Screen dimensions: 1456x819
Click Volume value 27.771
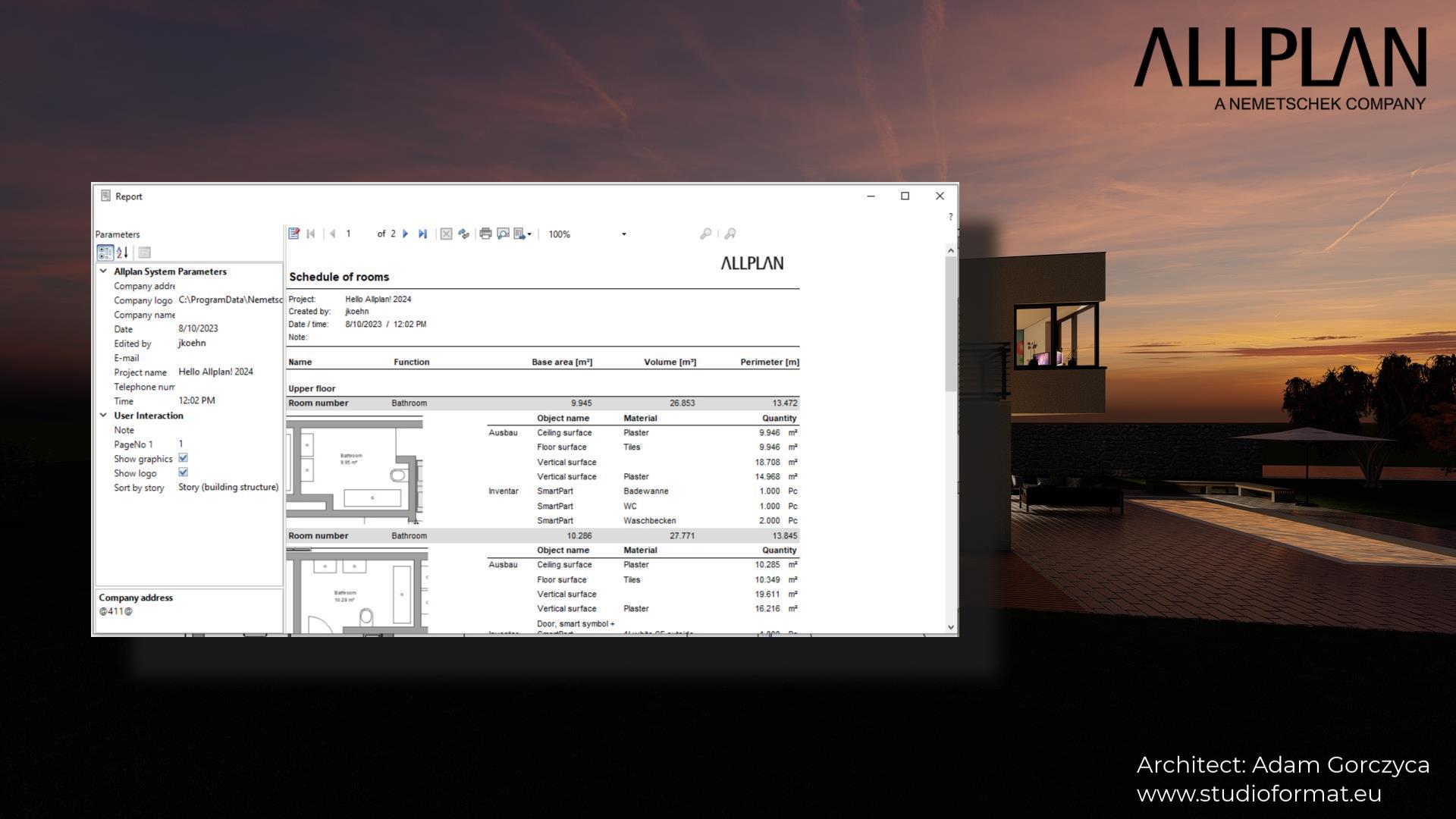(x=682, y=535)
